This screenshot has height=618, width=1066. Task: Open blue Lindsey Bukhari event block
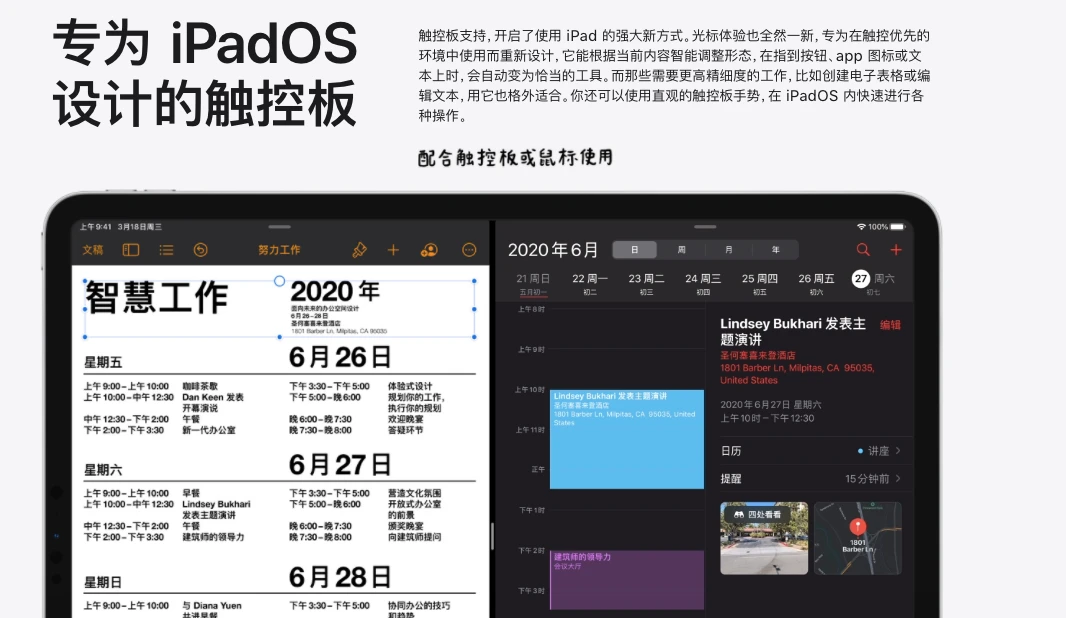click(x=627, y=439)
